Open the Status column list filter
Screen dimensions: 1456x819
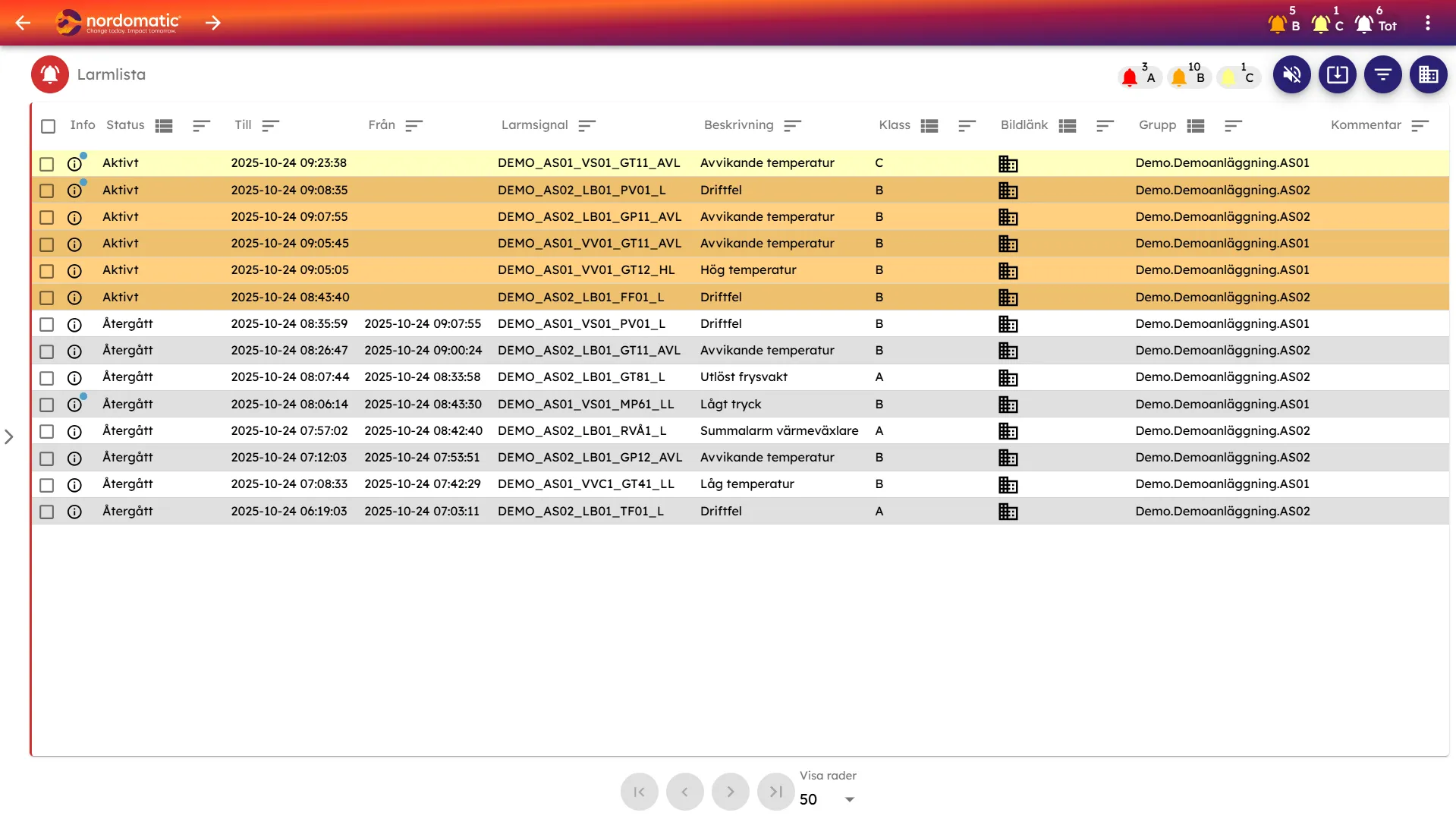(164, 126)
